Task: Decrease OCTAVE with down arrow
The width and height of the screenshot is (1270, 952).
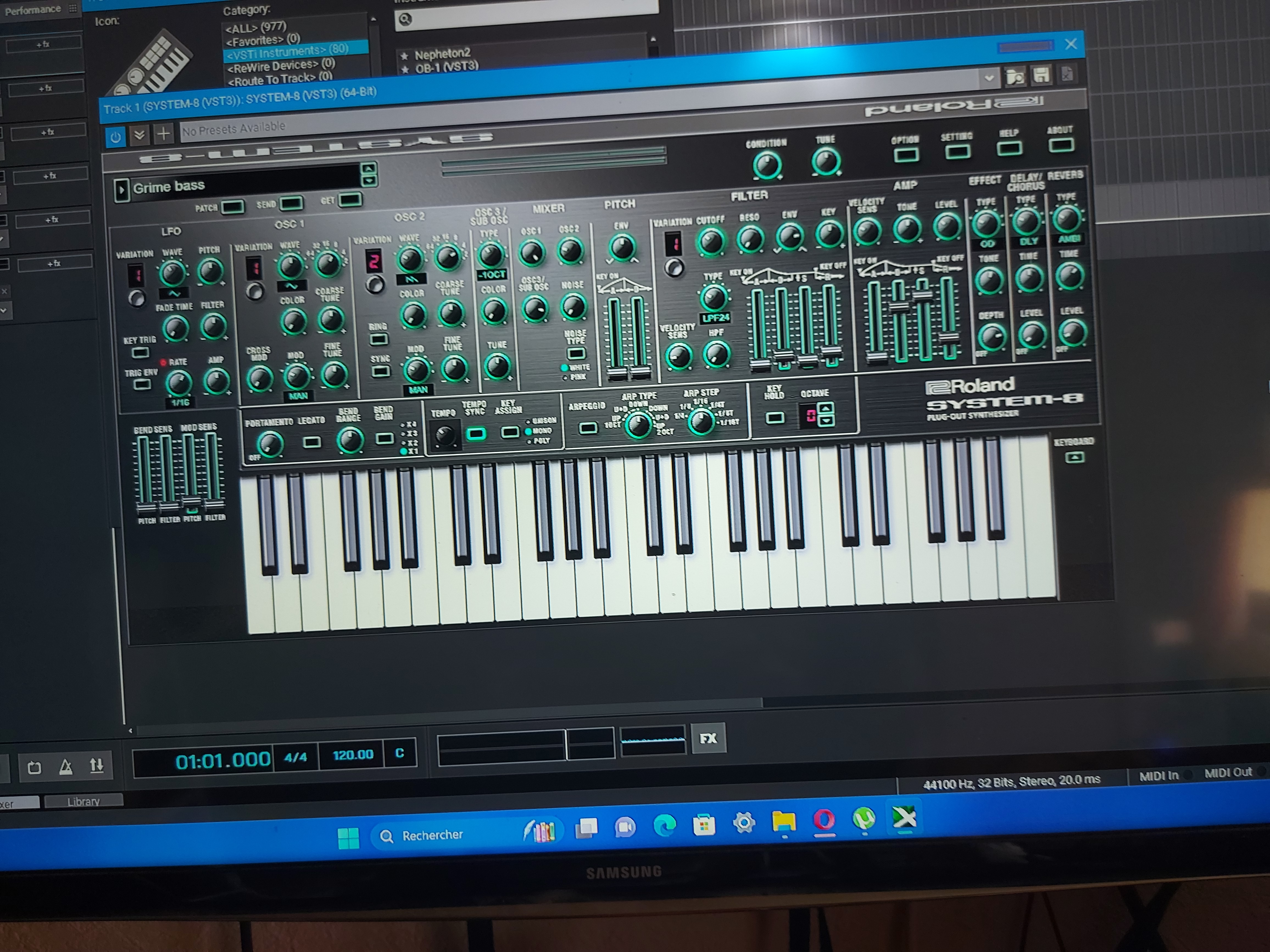Action: 826,421
